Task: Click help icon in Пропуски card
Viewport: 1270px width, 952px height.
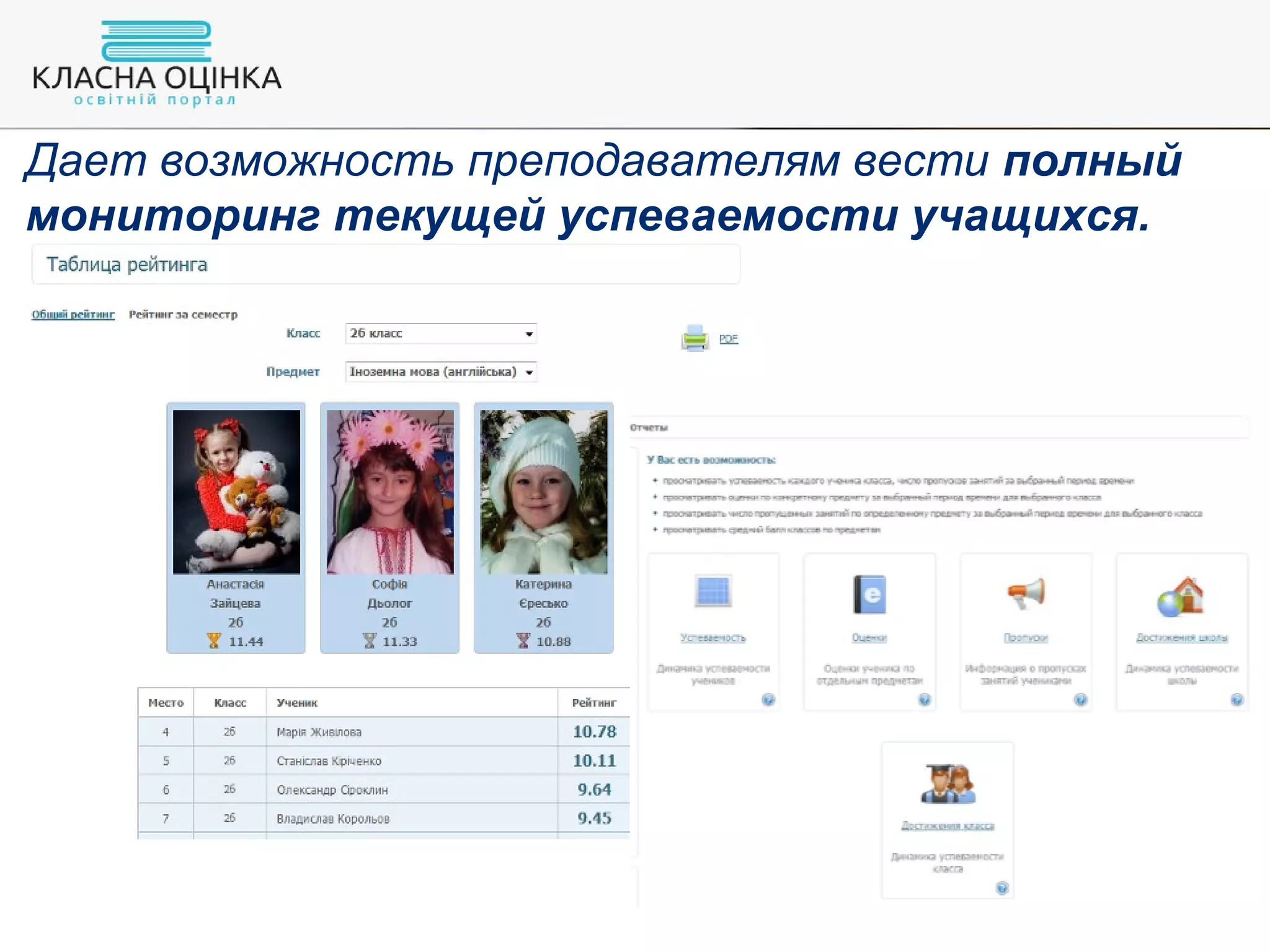Action: pyautogui.click(x=1081, y=700)
